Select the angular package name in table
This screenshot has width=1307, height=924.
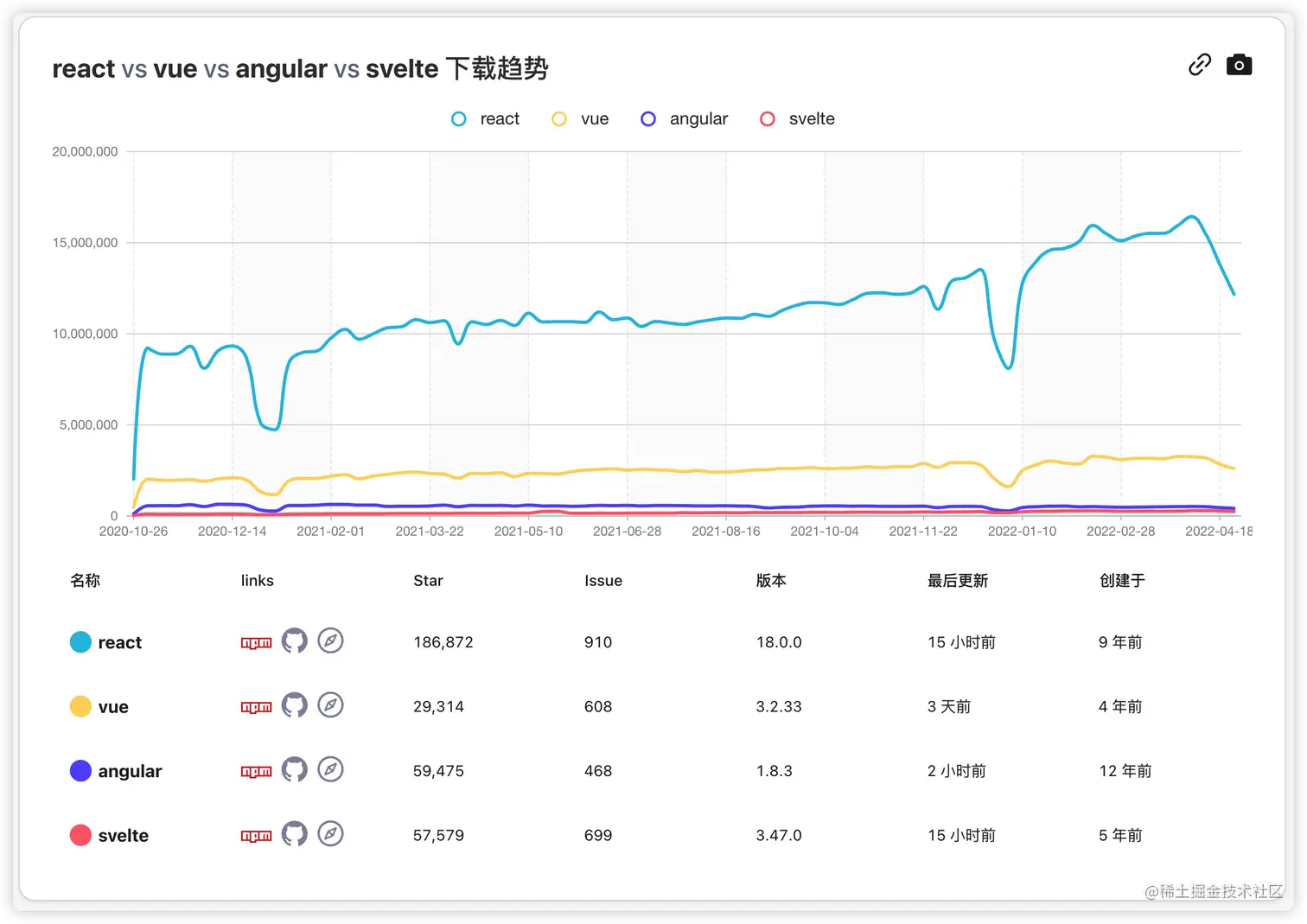click(130, 771)
